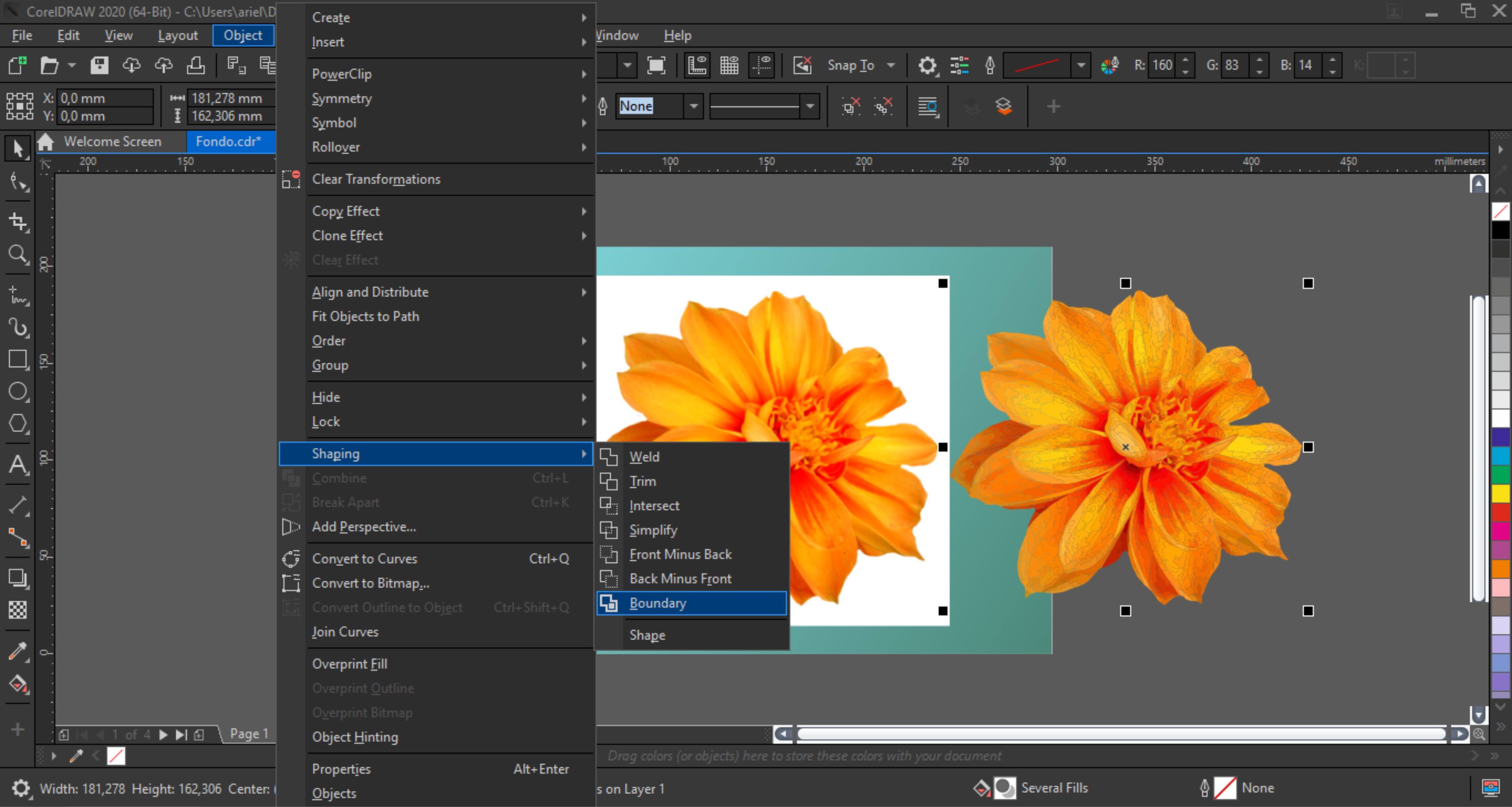Open the Snap To dropdown

(x=891, y=65)
